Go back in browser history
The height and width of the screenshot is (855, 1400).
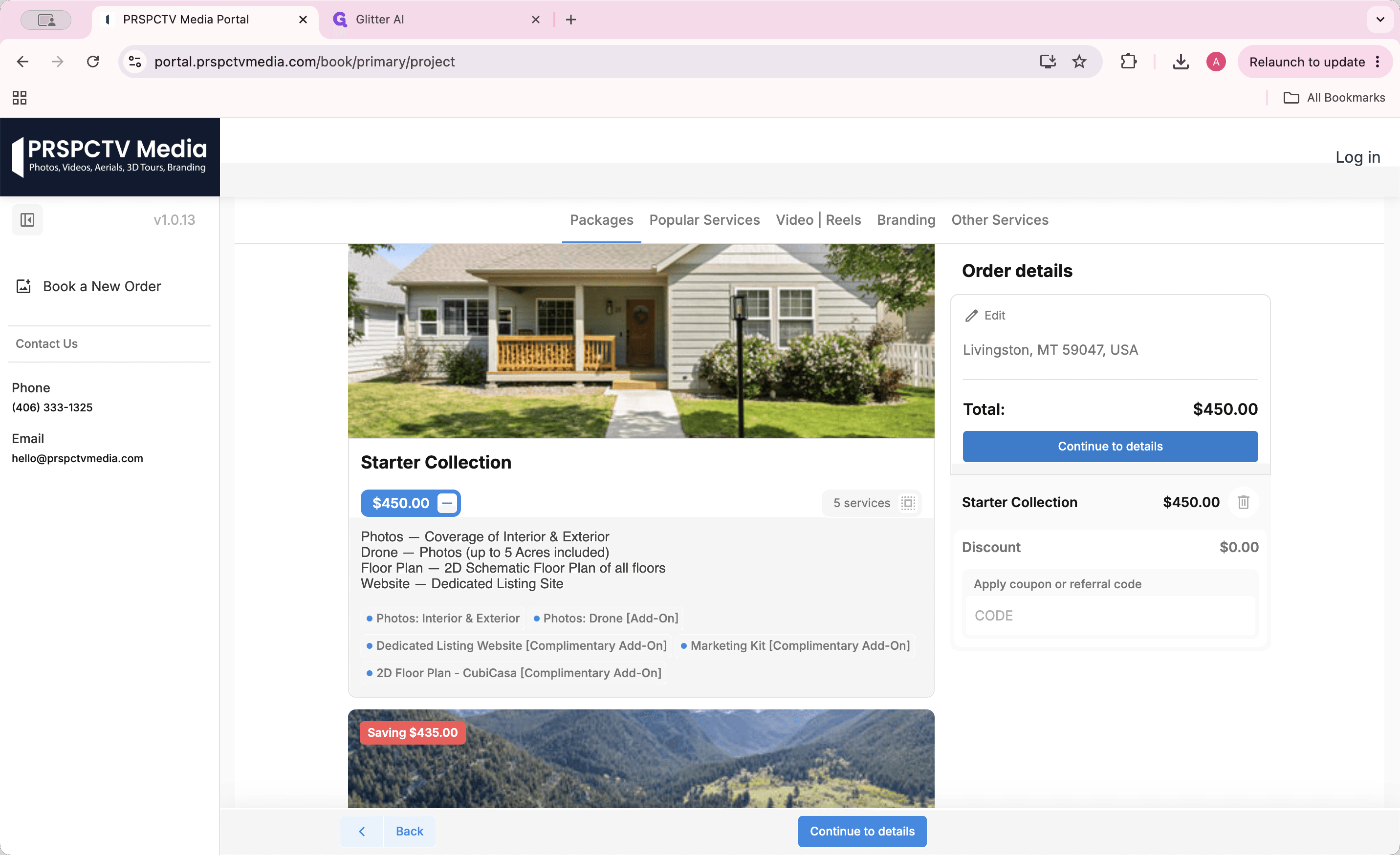22,61
